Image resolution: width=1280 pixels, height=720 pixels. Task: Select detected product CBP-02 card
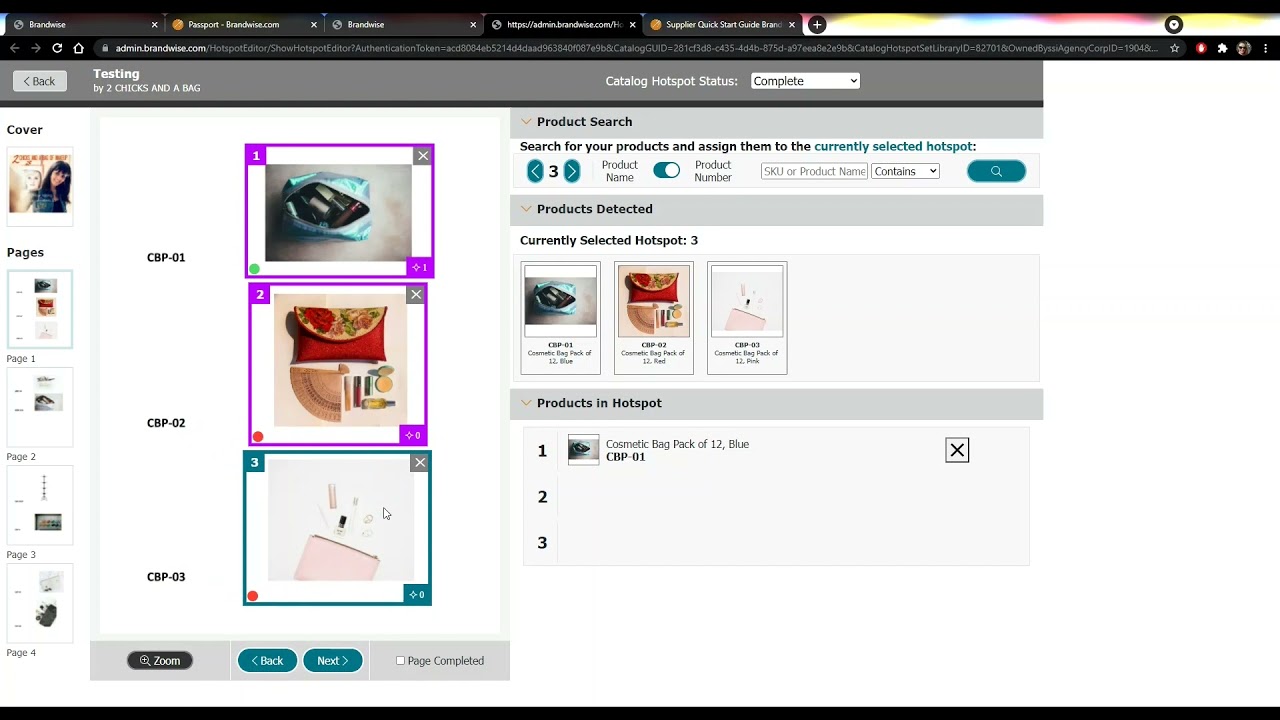click(x=654, y=318)
